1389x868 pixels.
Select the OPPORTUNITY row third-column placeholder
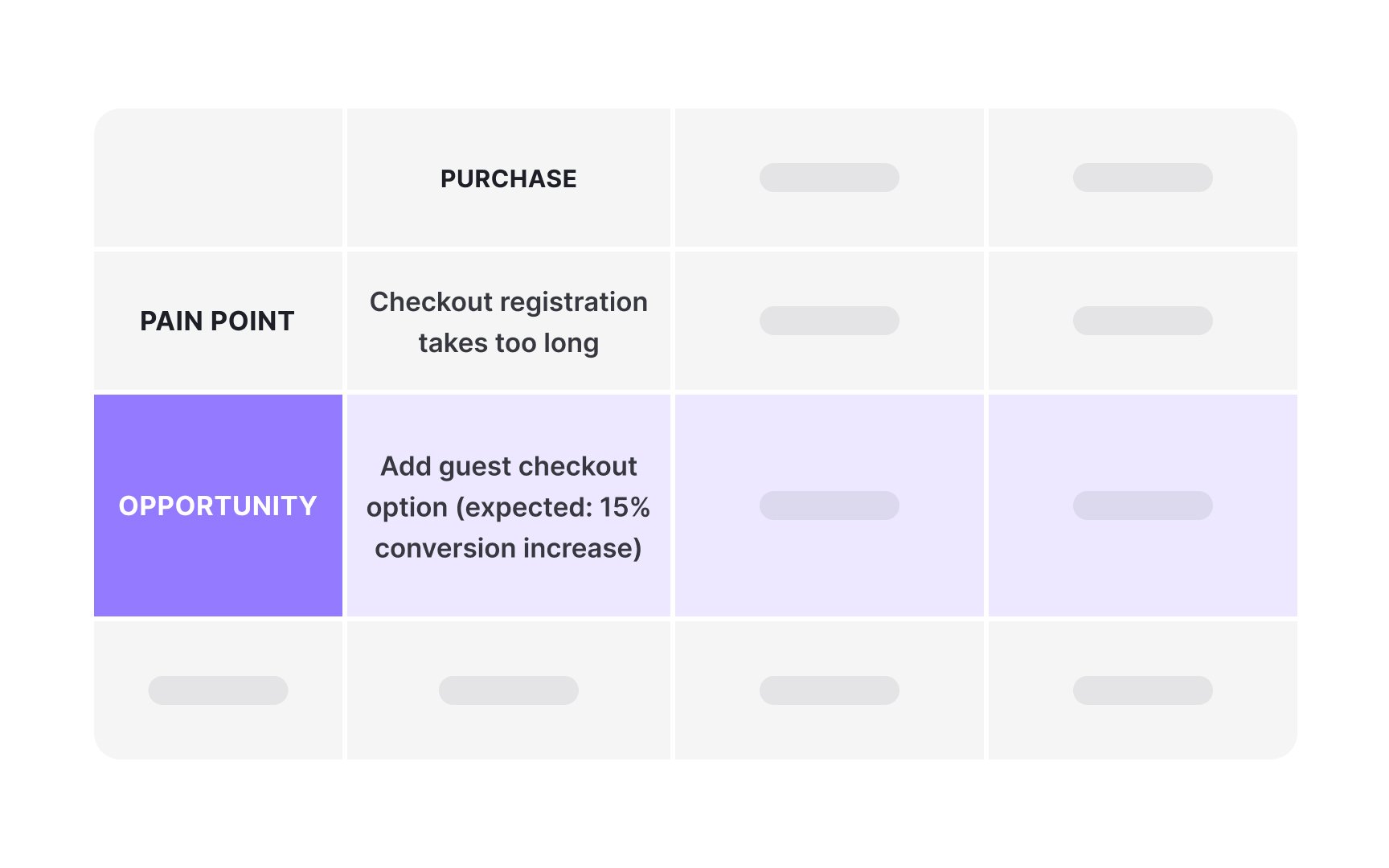[x=829, y=506]
